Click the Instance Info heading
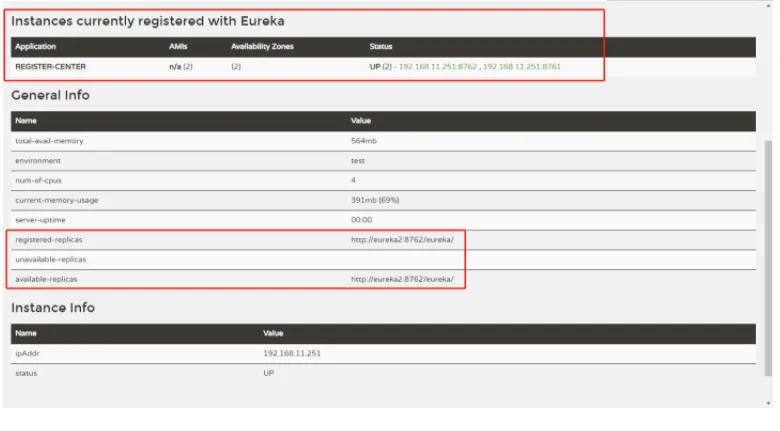Viewport: 780px width, 431px height. 53,308
